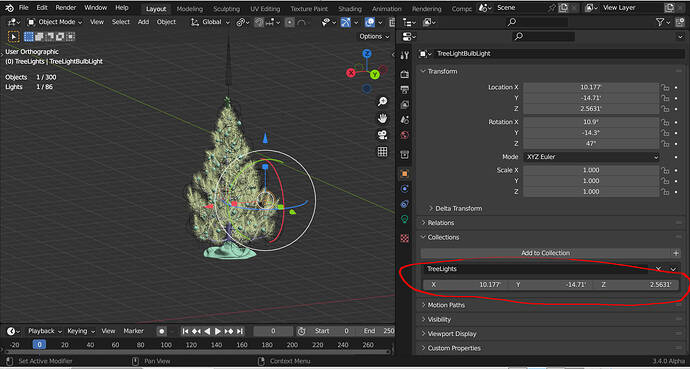Toggle the lock for Scale Z
The image size is (690, 369).
point(665,192)
